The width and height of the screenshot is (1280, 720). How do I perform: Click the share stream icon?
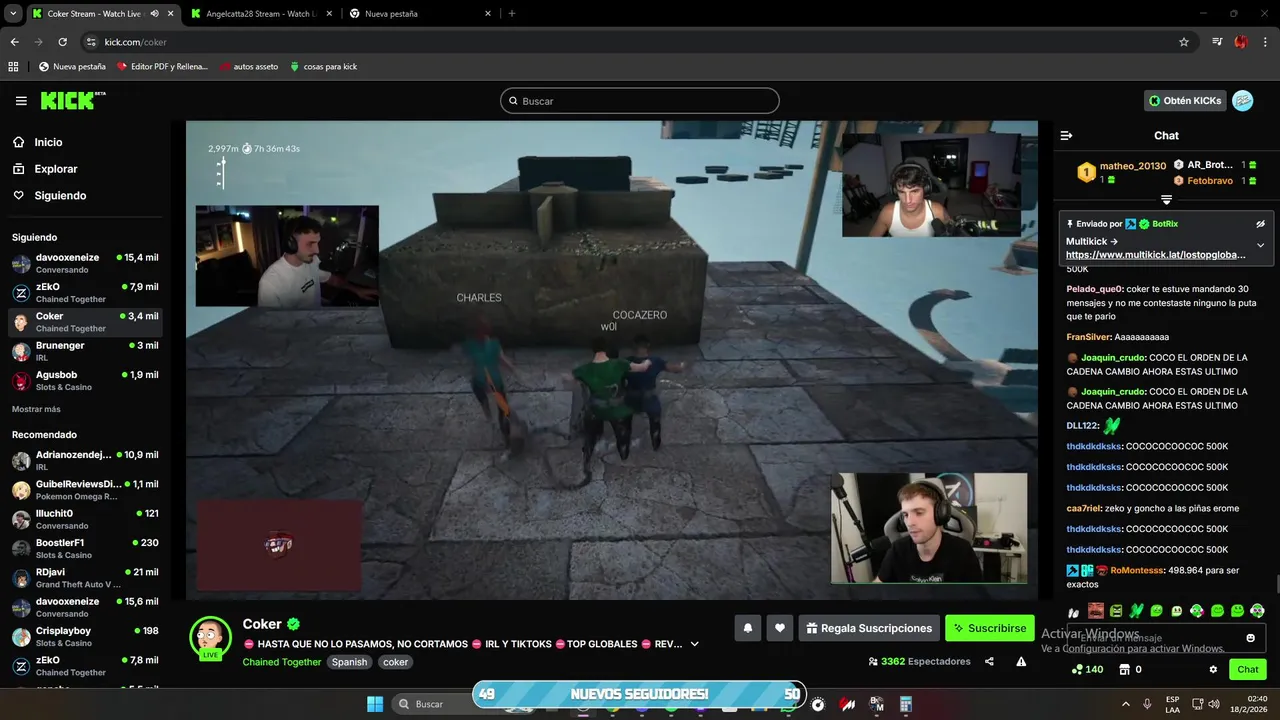click(x=989, y=661)
